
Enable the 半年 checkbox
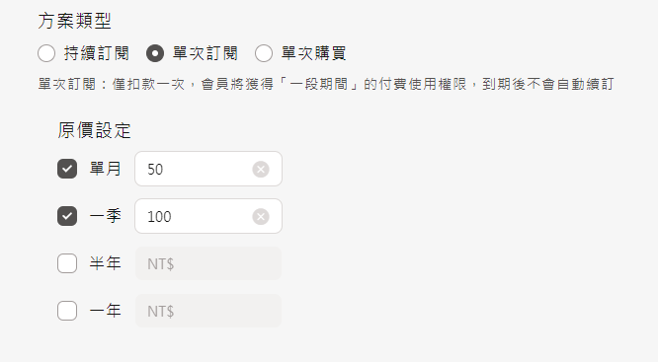67,263
